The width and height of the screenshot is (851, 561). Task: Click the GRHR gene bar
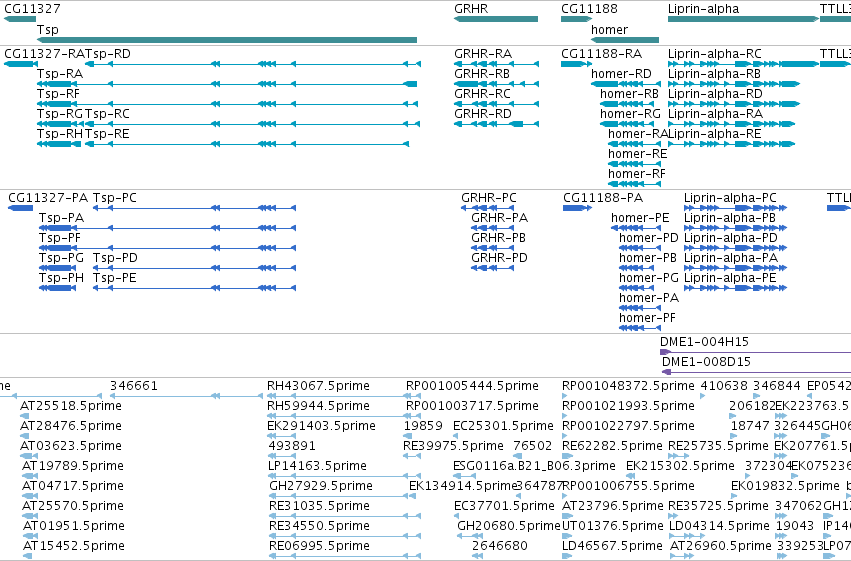coord(496,19)
